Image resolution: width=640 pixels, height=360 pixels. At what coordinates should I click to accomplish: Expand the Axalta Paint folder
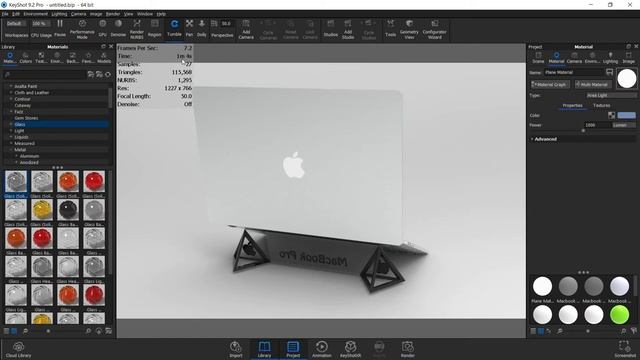(11, 86)
